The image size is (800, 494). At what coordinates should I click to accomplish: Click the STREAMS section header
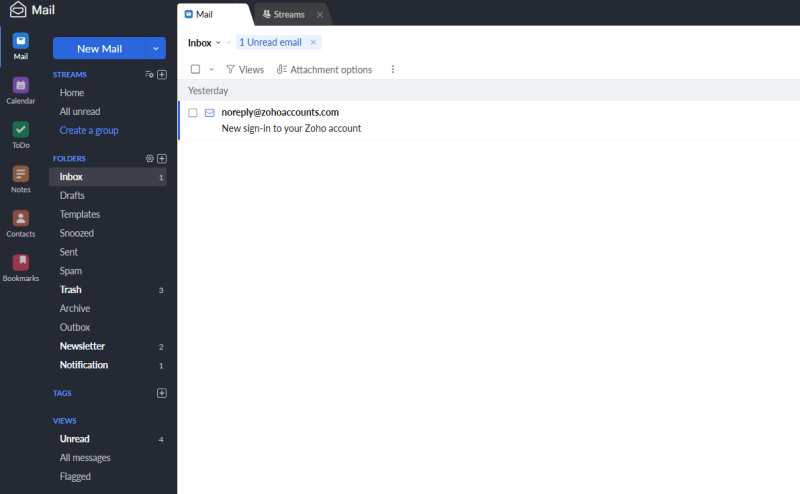pyautogui.click(x=70, y=75)
